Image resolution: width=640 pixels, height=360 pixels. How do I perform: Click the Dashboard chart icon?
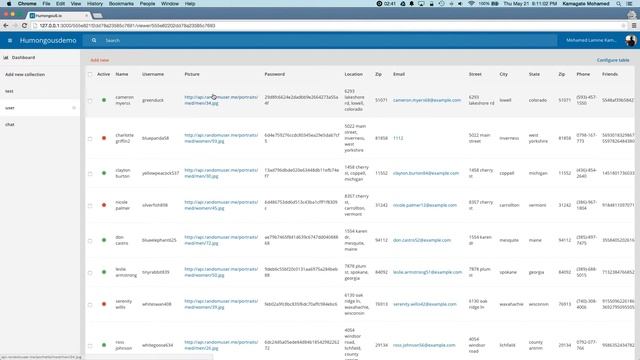pyautogui.click(x=6, y=58)
